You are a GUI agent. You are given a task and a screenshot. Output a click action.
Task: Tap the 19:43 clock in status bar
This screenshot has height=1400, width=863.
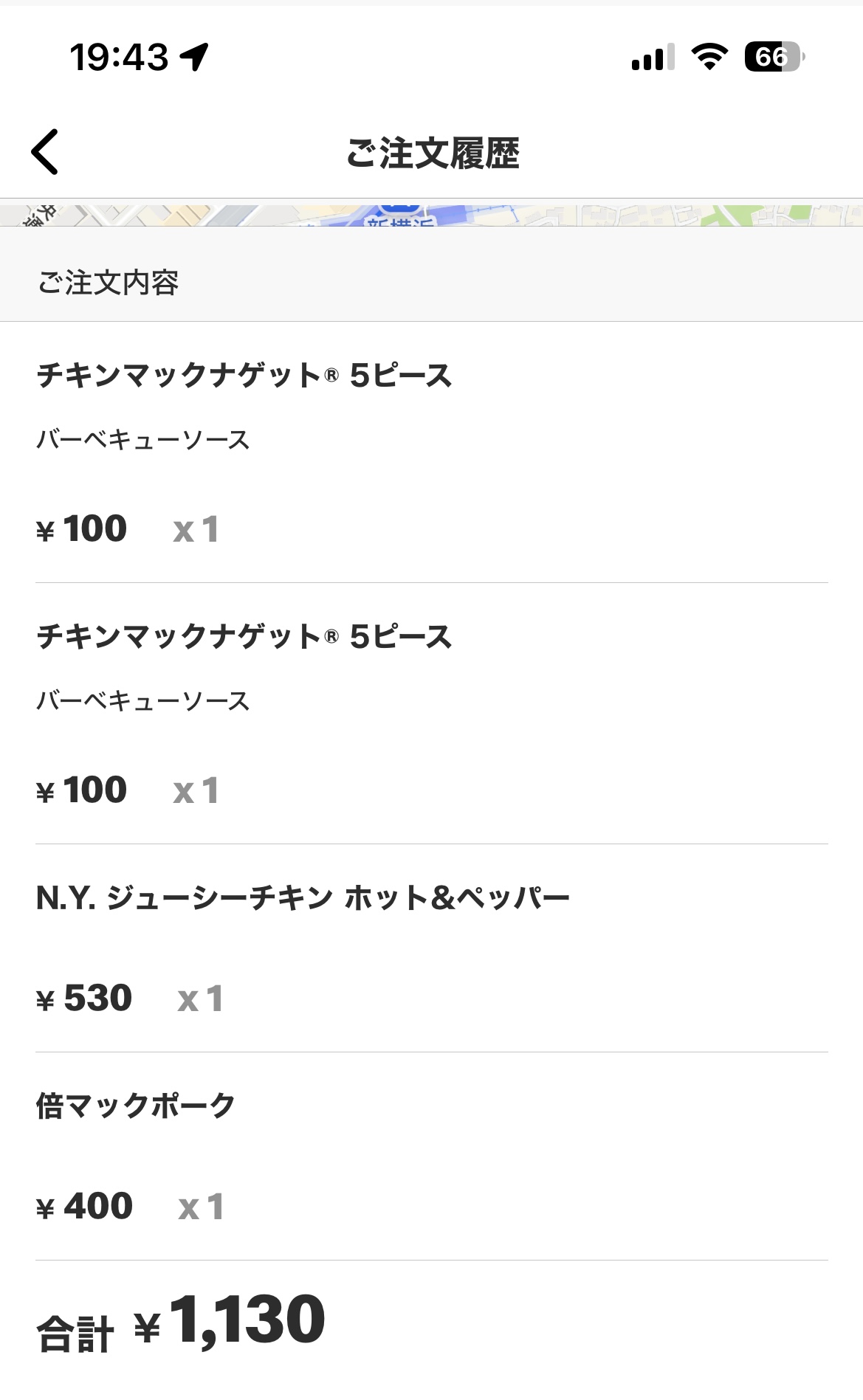coord(119,57)
